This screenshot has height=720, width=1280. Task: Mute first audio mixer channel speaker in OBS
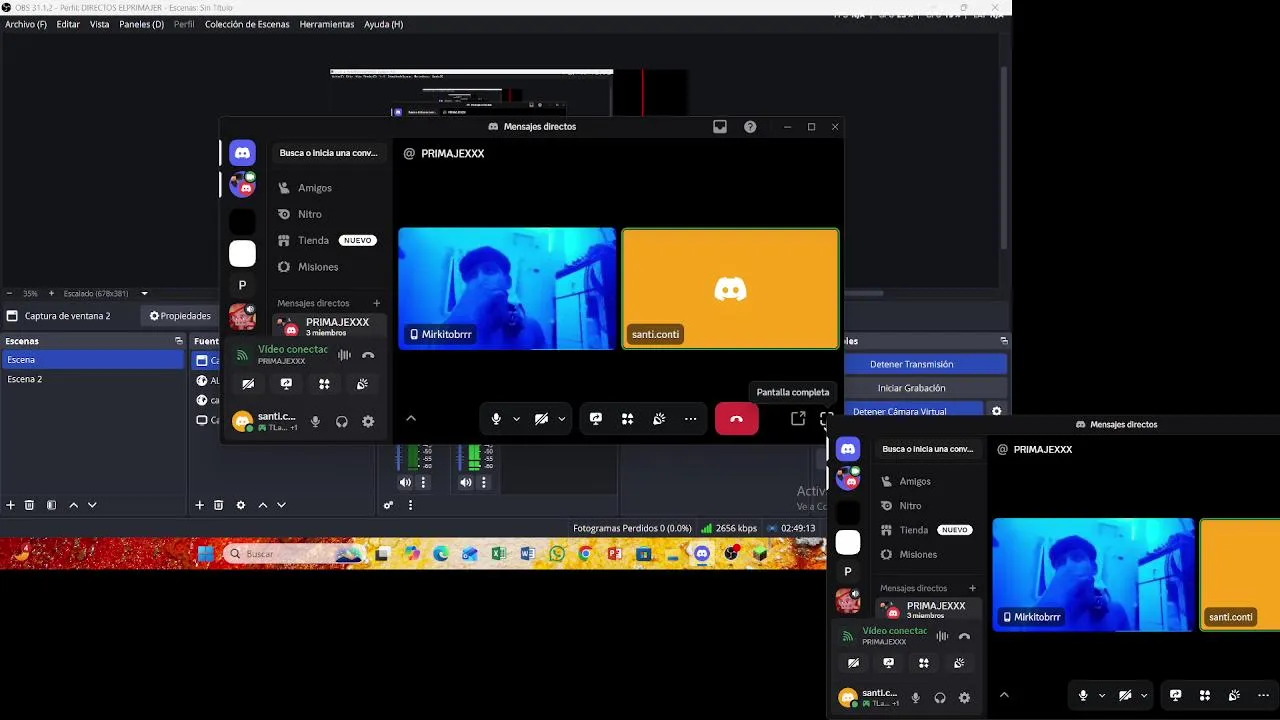(x=405, y=482)
